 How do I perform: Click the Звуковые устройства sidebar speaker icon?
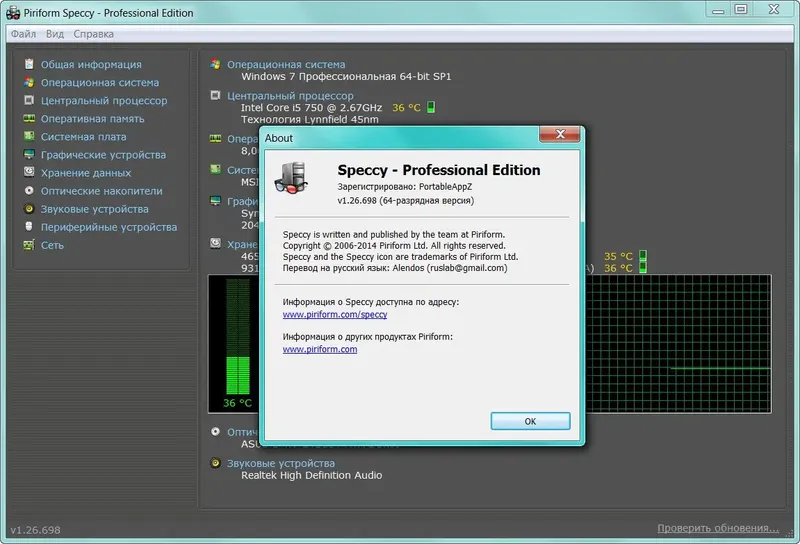[29, 209]
